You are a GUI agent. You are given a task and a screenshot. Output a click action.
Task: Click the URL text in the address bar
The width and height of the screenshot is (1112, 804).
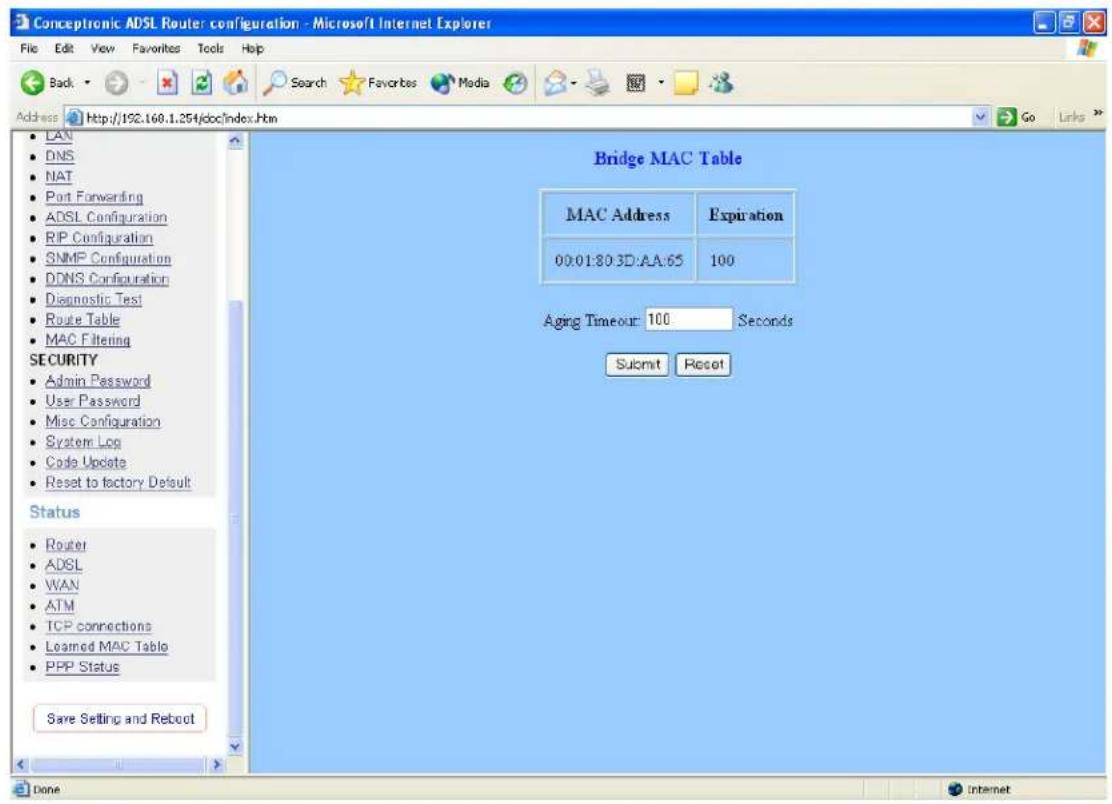(x=182, y=118)
